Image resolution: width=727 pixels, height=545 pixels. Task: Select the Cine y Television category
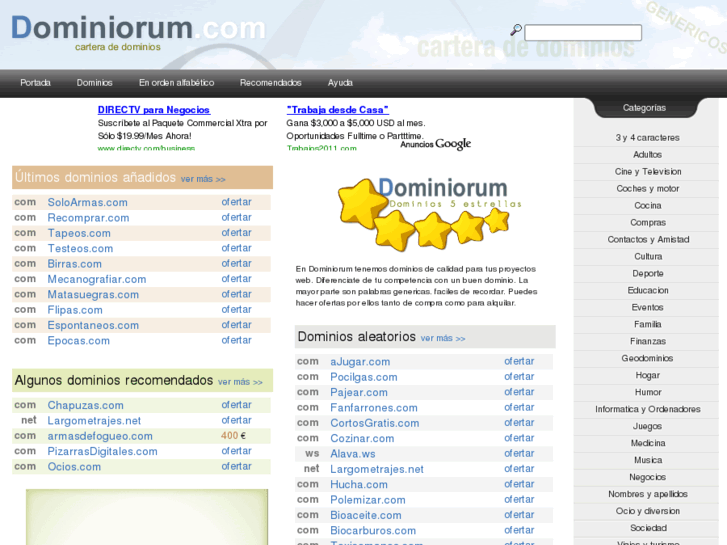[x=648, y=172]
